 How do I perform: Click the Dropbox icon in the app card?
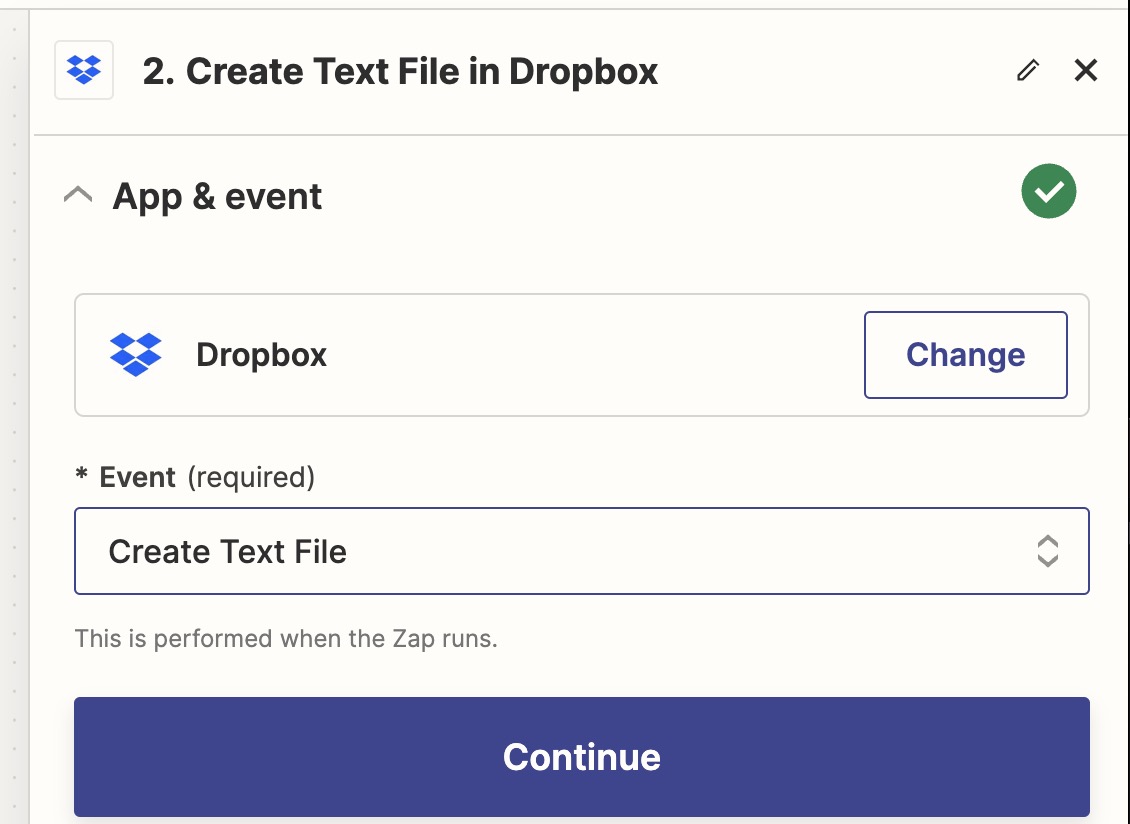pos(135,355)
